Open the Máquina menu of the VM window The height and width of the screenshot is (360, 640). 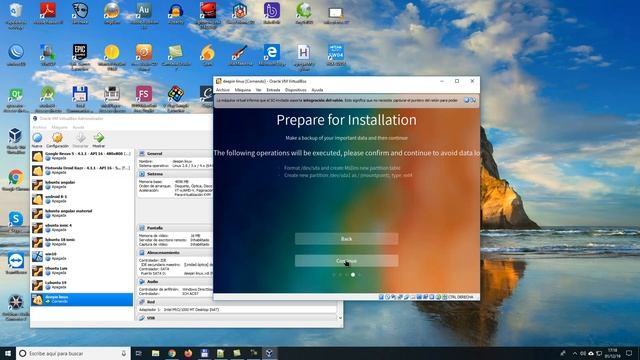pyautogui.click(x=243, y=90)
